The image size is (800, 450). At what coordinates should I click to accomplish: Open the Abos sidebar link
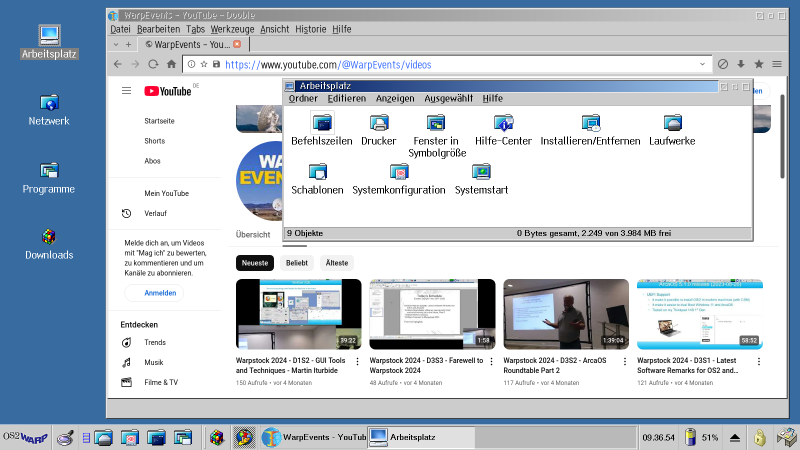coord(152,161)
